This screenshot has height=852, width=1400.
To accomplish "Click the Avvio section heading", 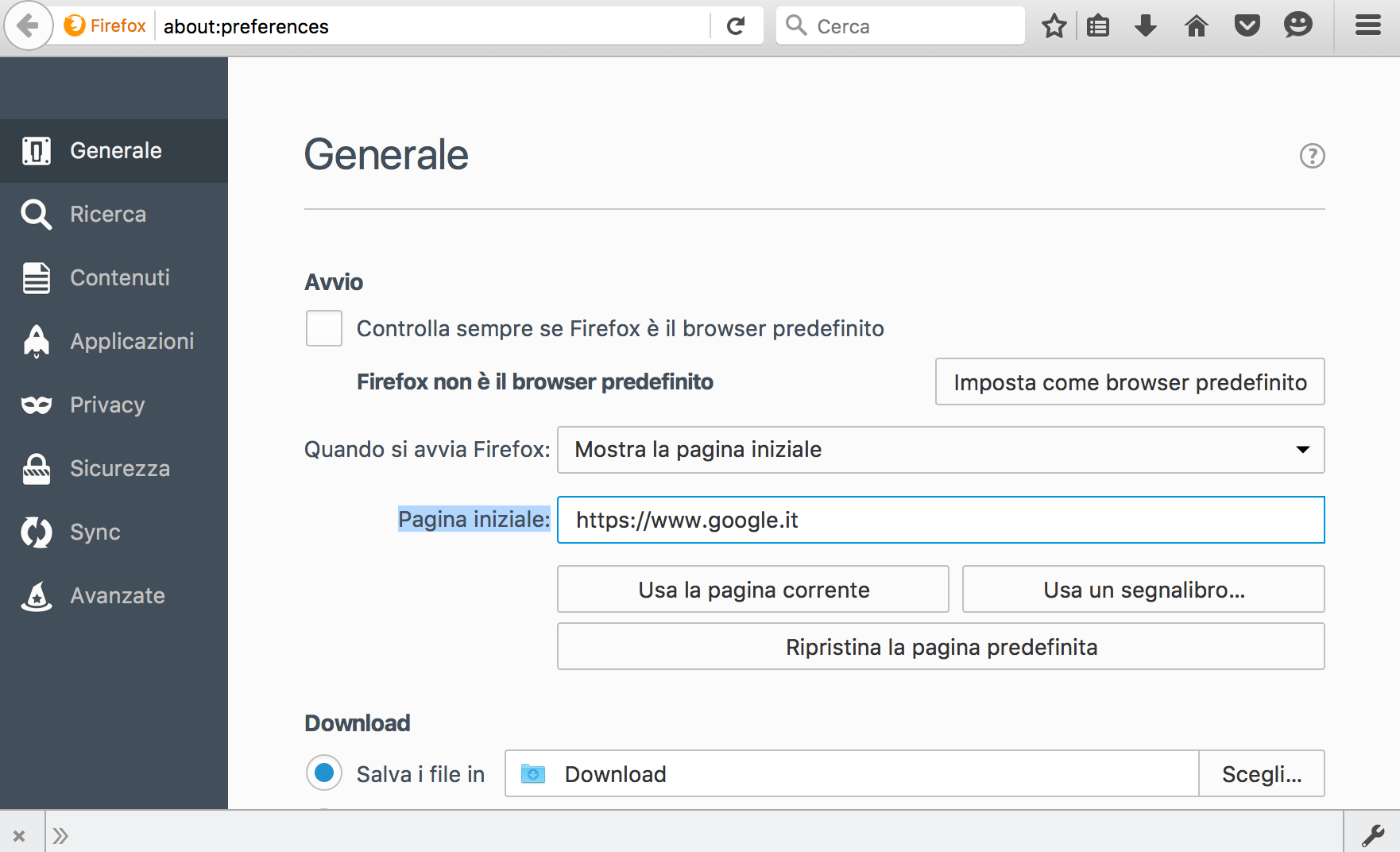I will 334,282.
